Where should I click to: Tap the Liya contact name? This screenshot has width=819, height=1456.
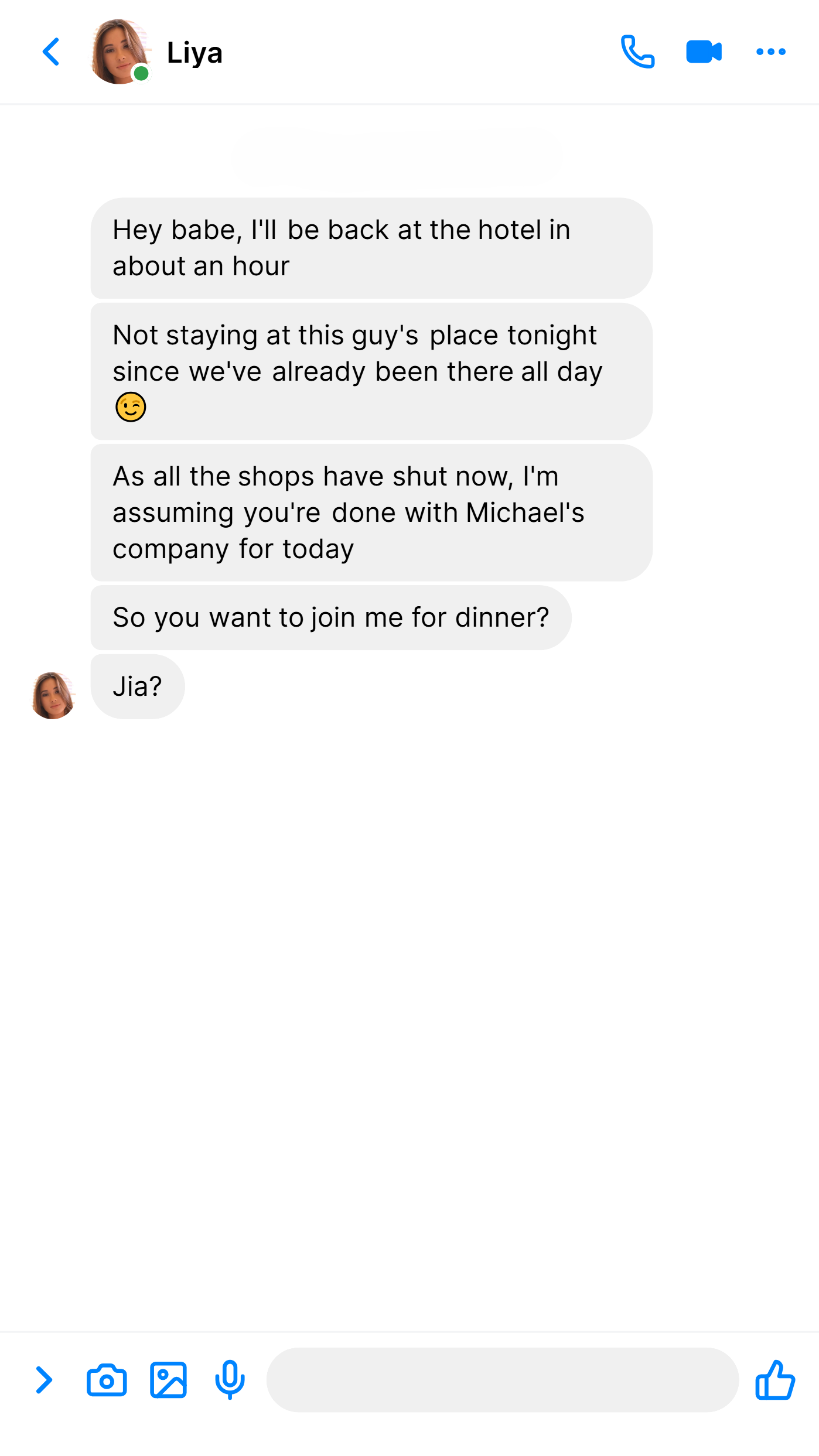point(194,53)
